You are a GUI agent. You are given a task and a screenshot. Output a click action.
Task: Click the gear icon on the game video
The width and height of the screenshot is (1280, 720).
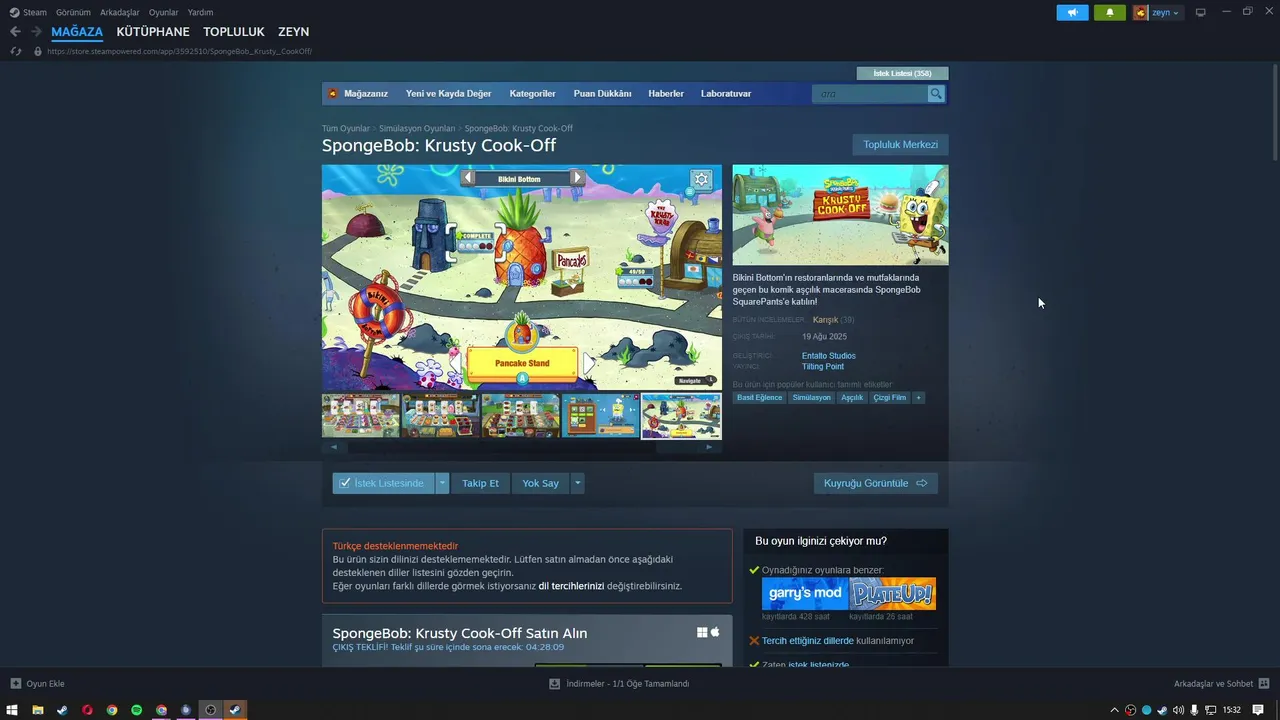(701, 180)
